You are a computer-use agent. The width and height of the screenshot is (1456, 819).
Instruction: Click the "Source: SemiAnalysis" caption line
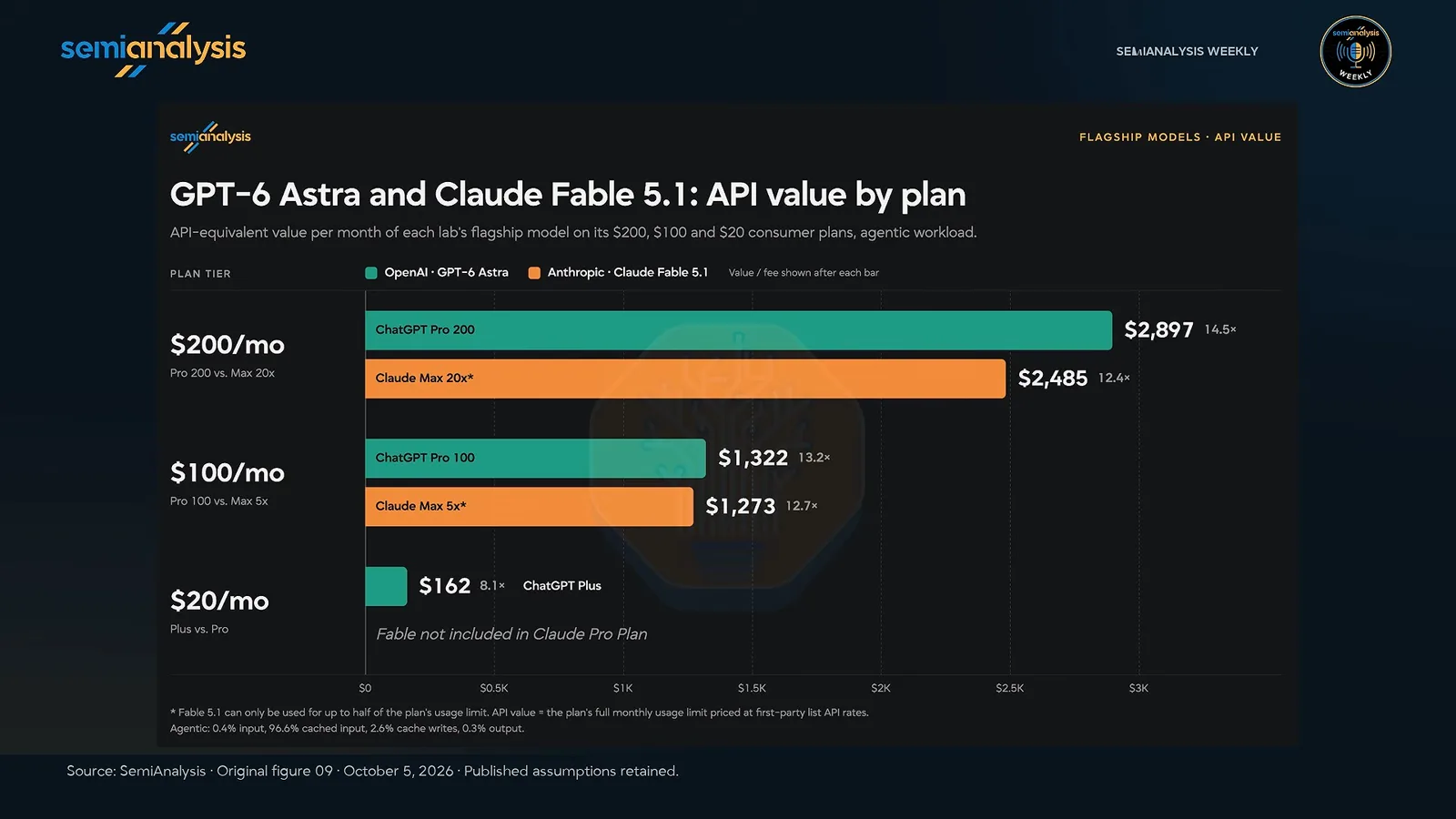coord(372,772)
